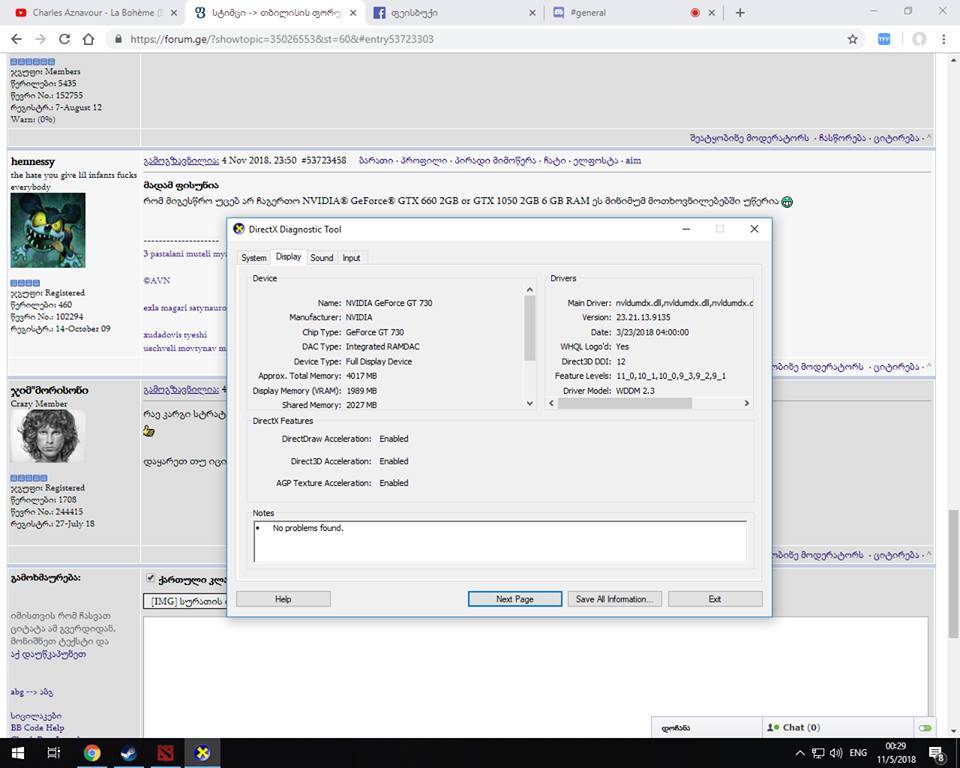Click the Next Page button
Image resolution: width=960 pixels, height=768 pixels.
coord(515,599)
